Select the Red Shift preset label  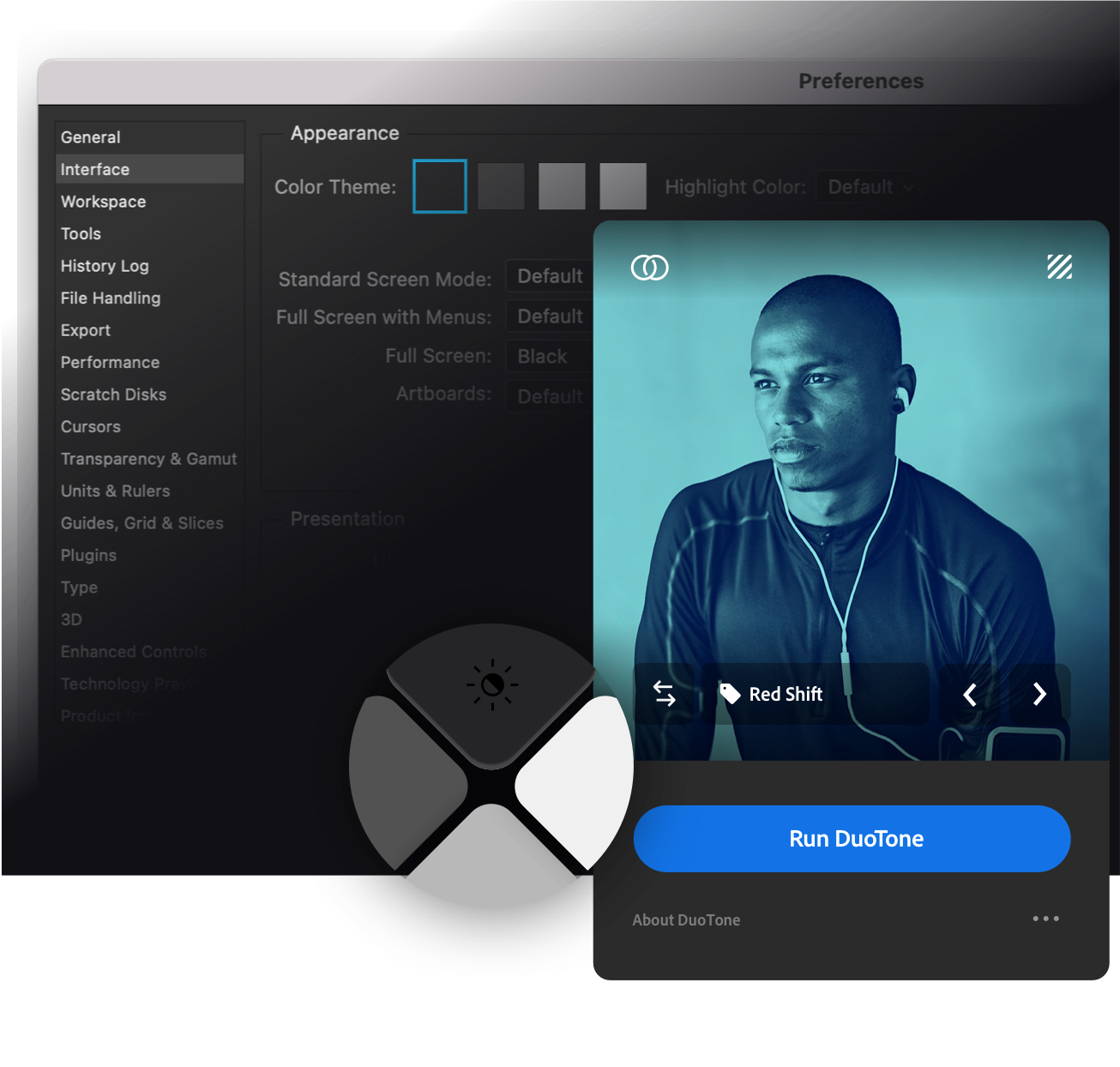pyautogui.click(x=786, y=694)
